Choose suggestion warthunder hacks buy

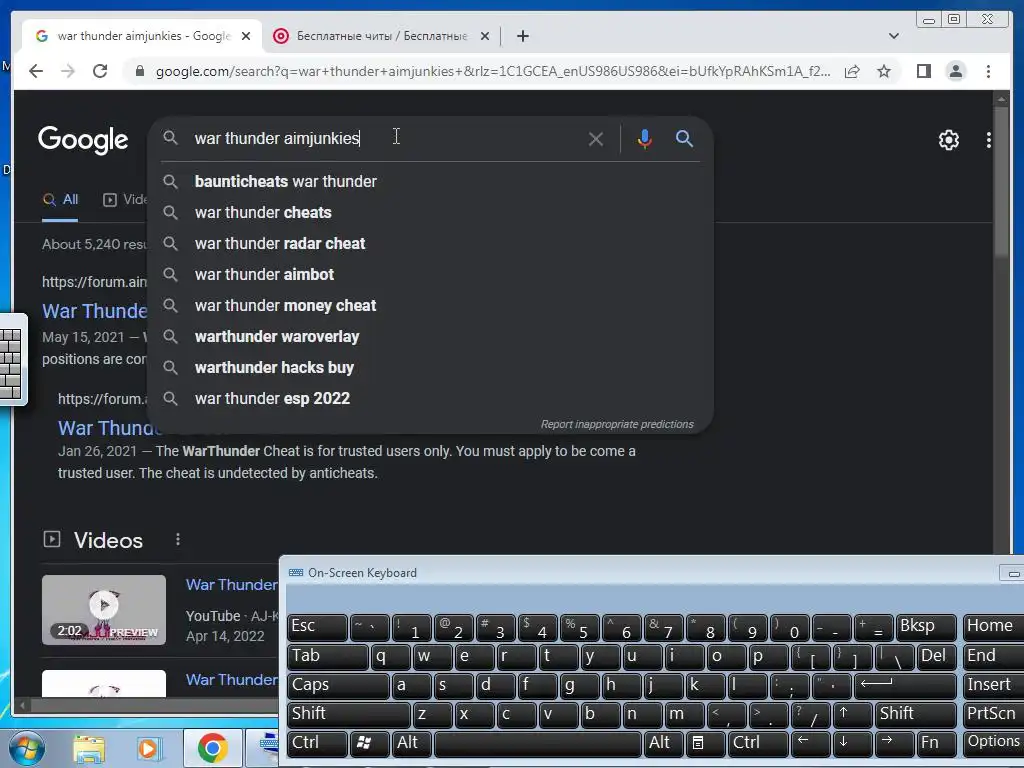(430, 368)
